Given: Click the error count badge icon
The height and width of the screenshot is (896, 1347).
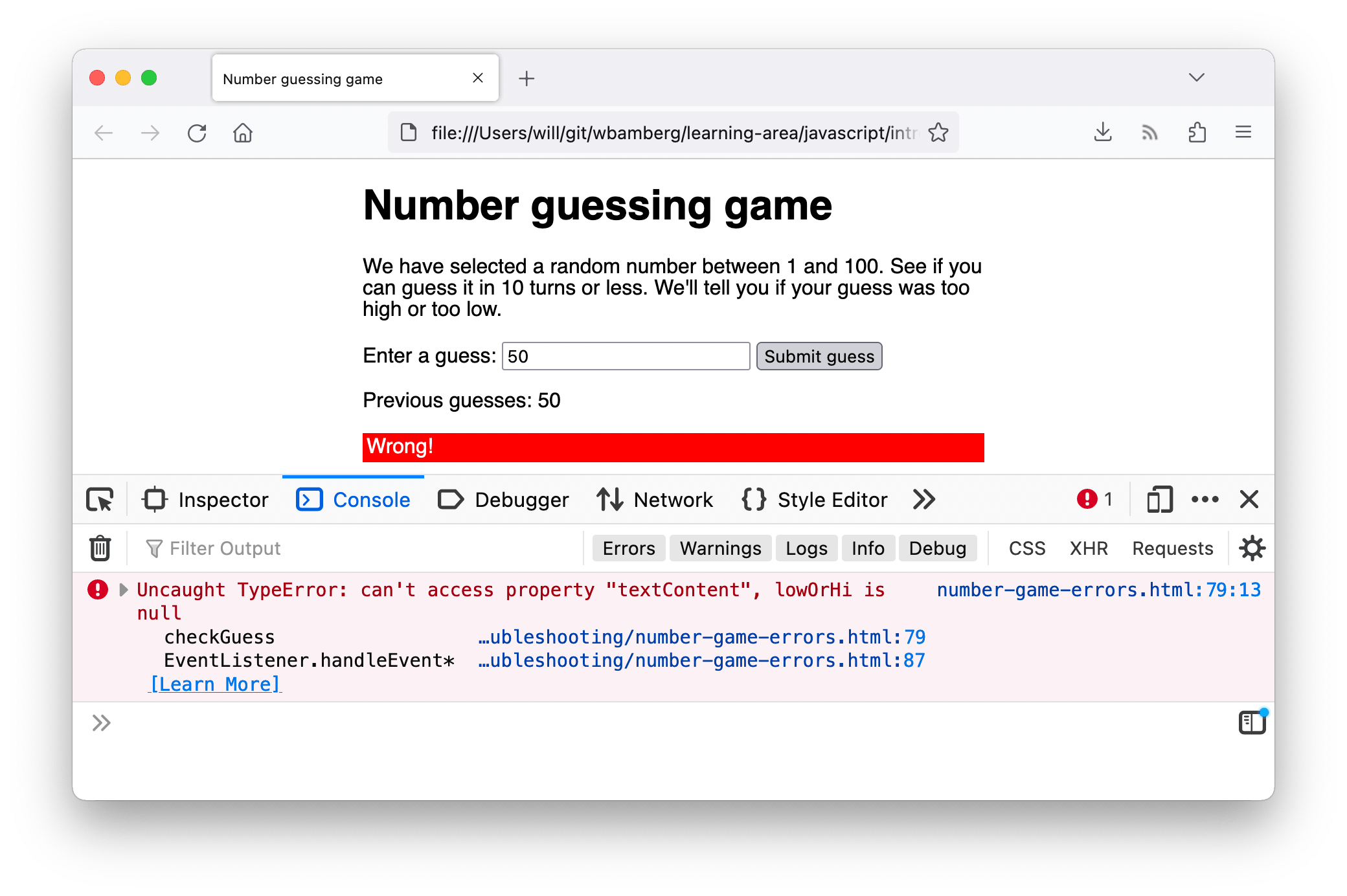Looking at the screenshot, I should pyautogui.click(x=1084, y=498).
